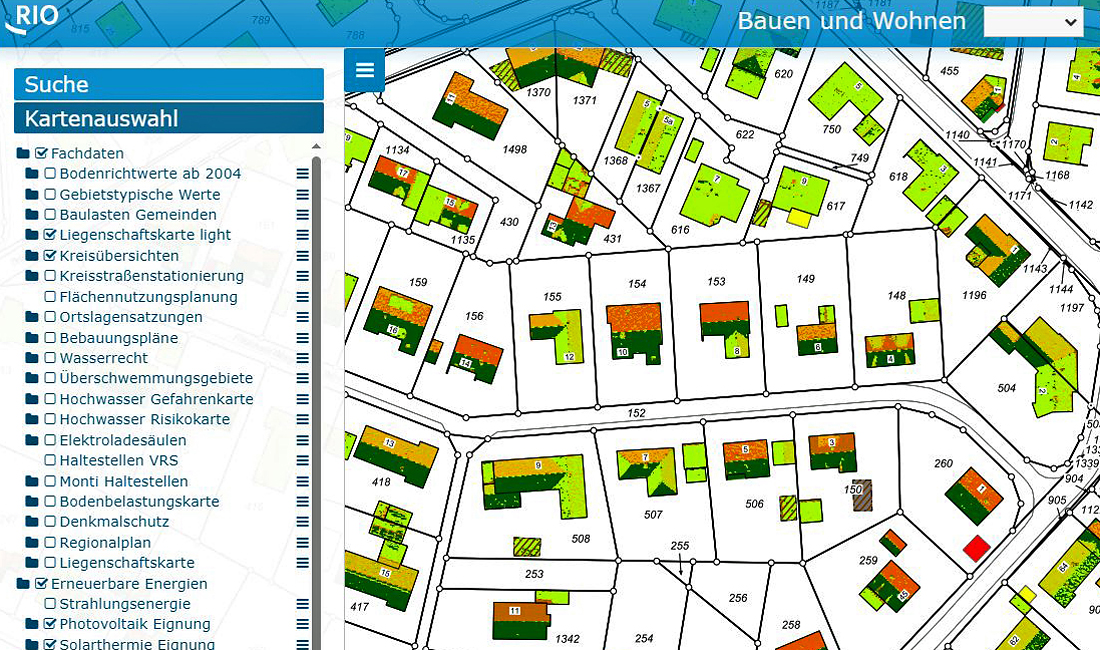Open layer options for Flächennutzungsplanung
This screenshot has width=1100, height=650.
tap(302, 297)
